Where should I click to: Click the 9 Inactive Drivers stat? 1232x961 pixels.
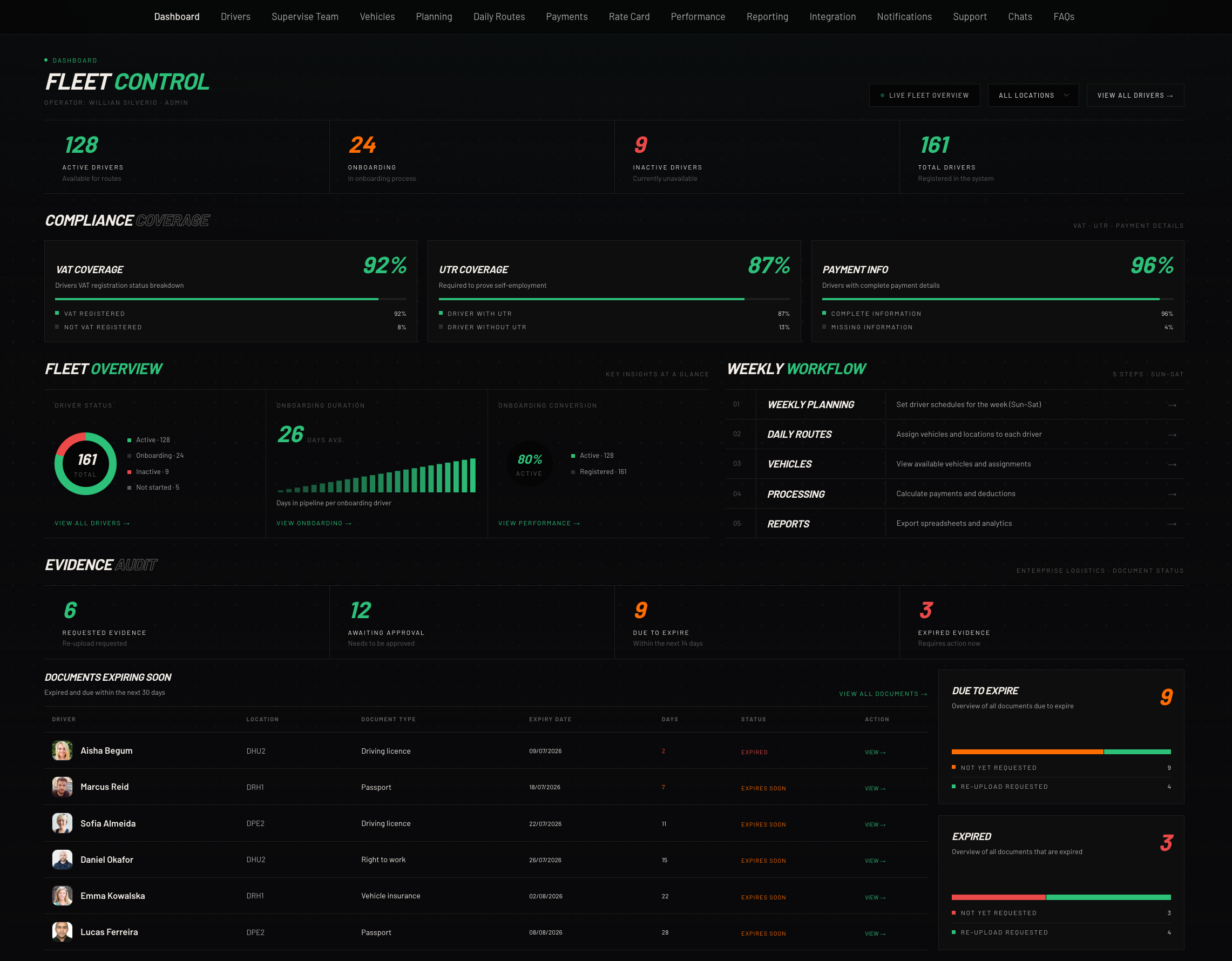tap(757, 157)
